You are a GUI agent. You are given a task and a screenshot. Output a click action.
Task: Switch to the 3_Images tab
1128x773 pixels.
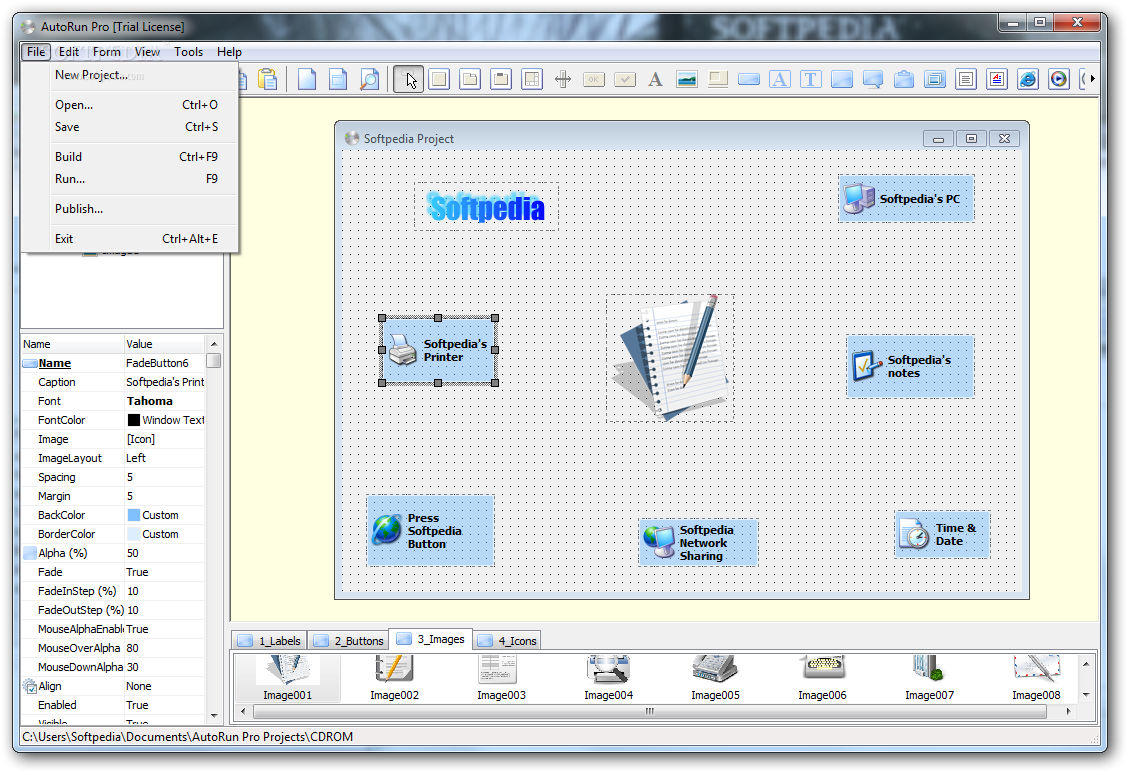(x=431, y=639)
